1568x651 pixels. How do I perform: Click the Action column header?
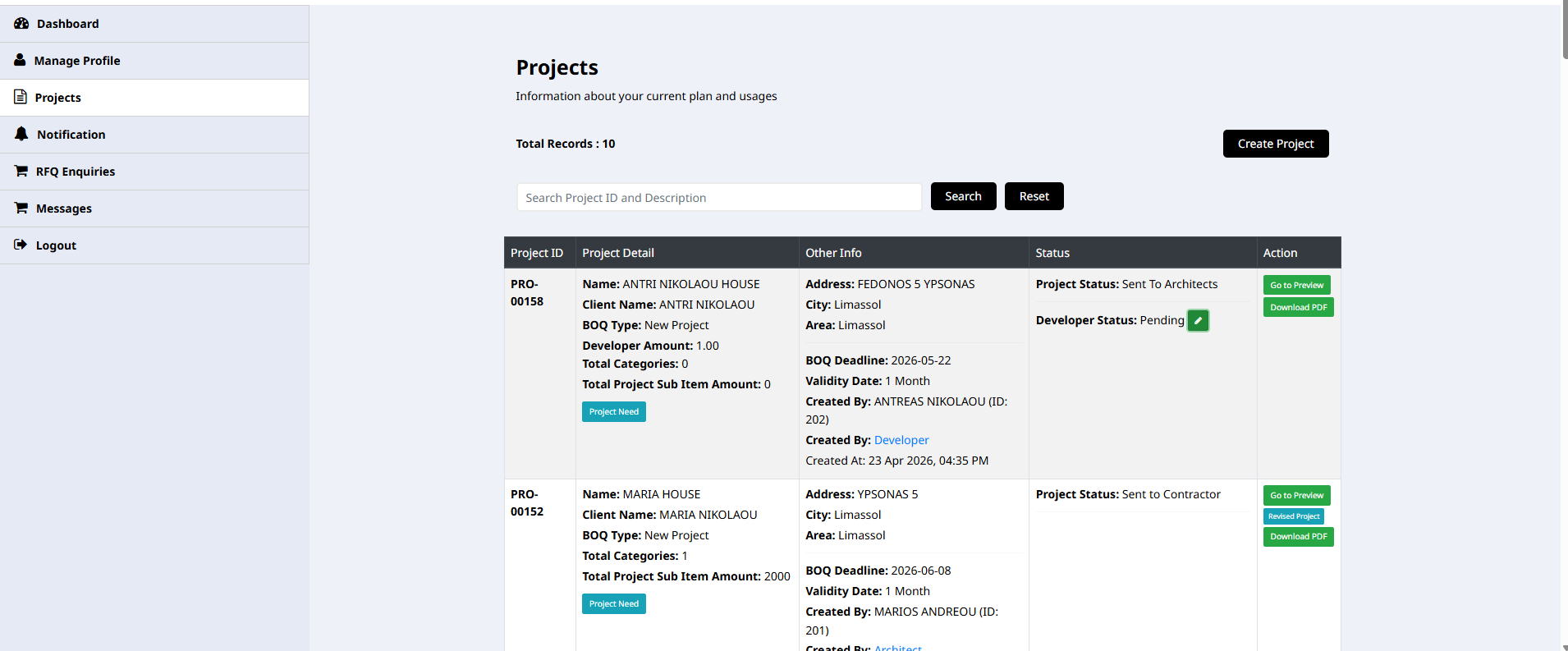(x=1299, y=253)
